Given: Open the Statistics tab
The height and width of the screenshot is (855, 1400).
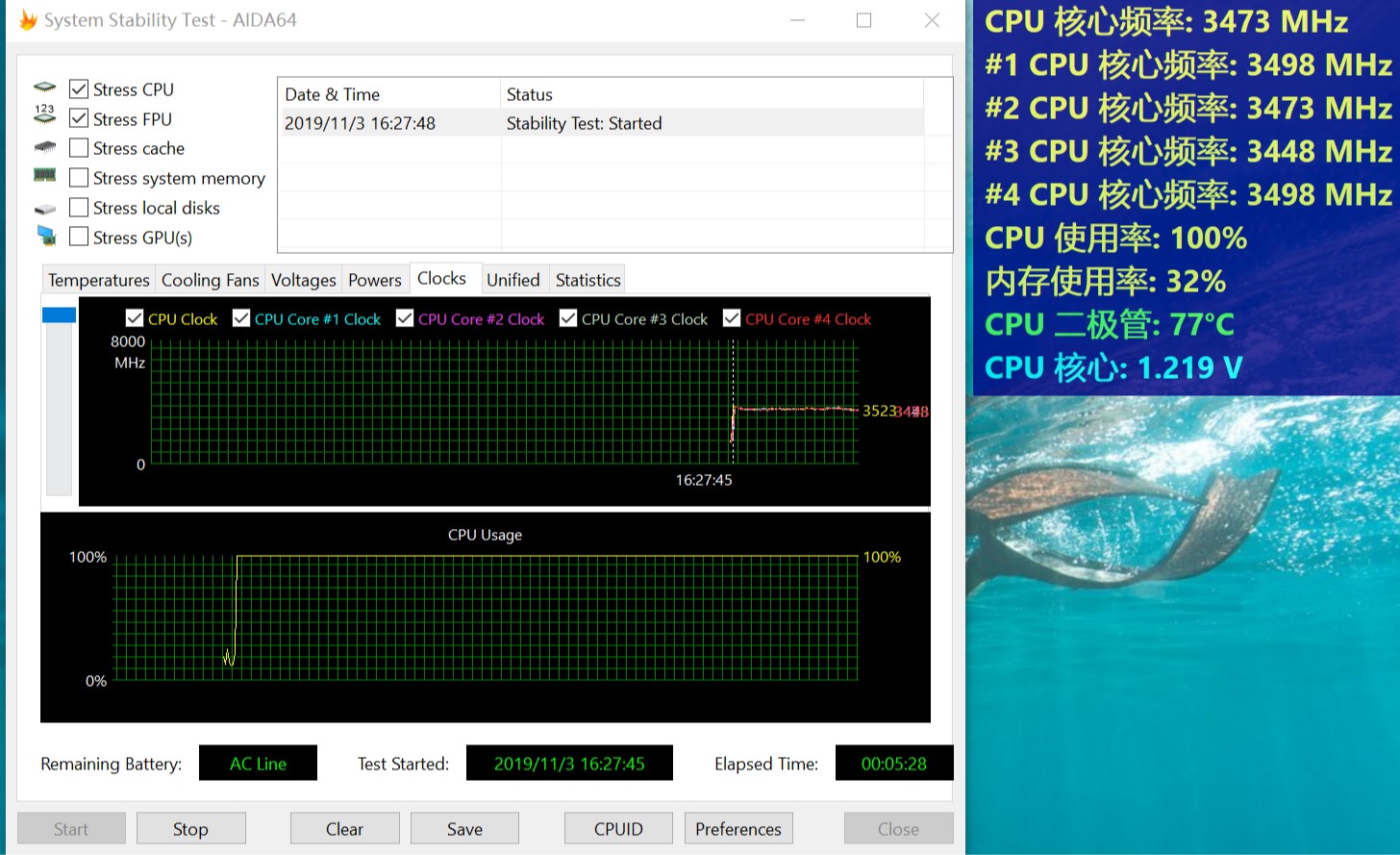Looking at the screenshot, I should pos(587,280).
